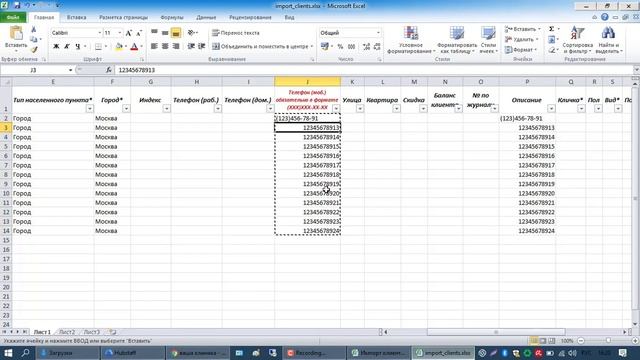Open the Файл tab
640x360 pixels.
pos(13,18)
